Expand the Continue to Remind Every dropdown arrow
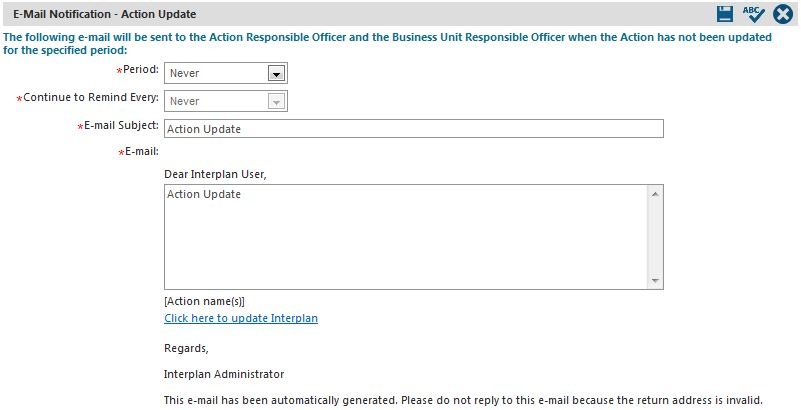801x410 pixels. tap(276, 102)
